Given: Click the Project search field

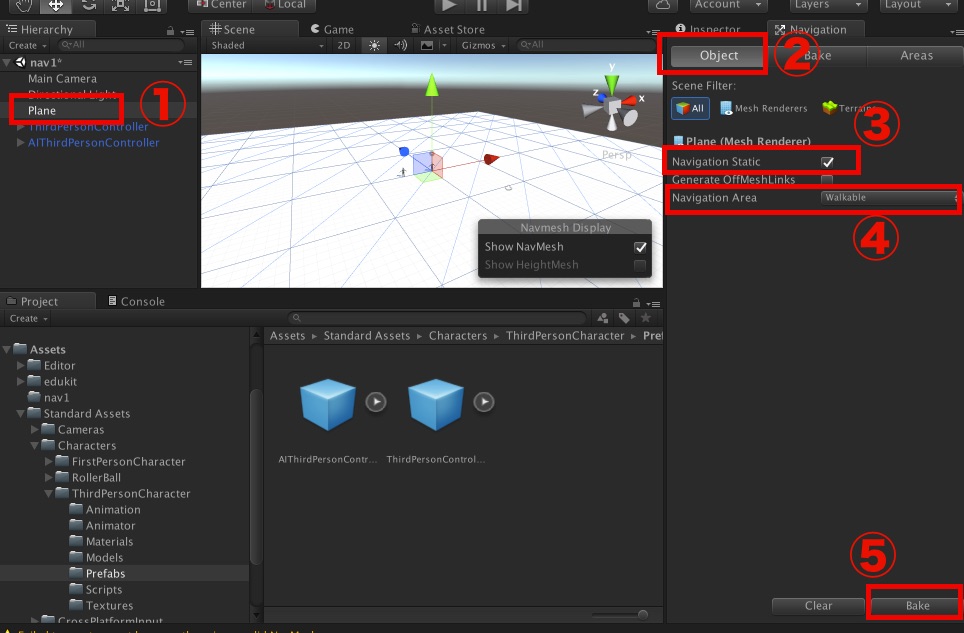Looking at the screenshot, I should tap(437, 318).
